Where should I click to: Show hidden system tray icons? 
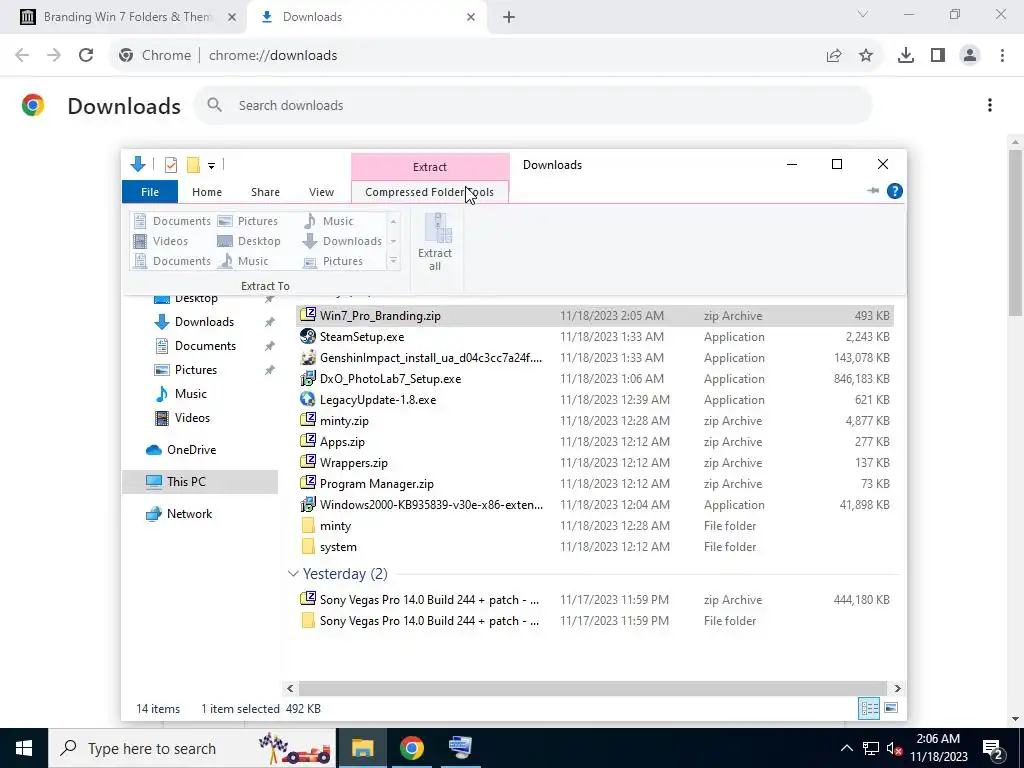tap(846, 748)
